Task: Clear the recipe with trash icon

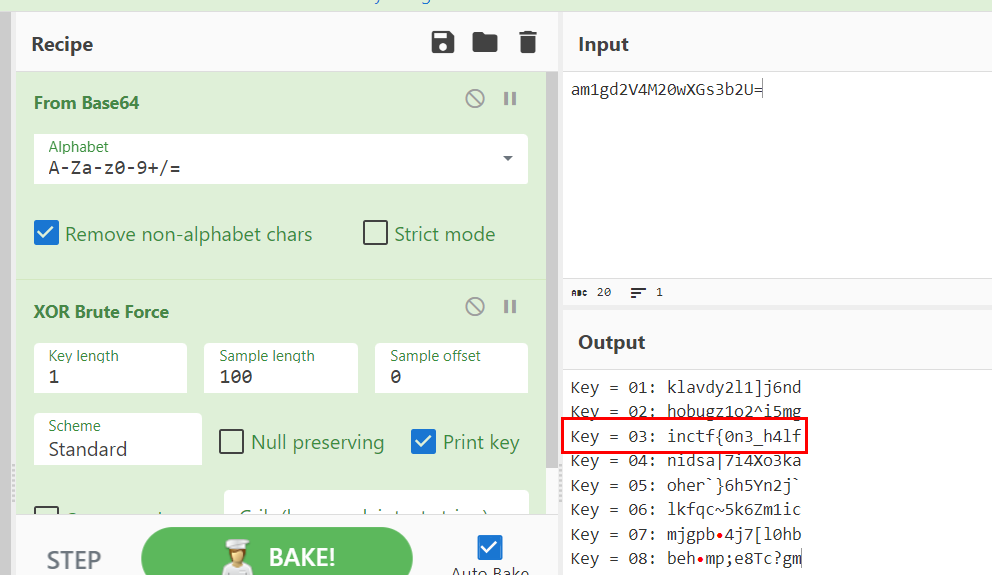Action: tap(528, 42)
